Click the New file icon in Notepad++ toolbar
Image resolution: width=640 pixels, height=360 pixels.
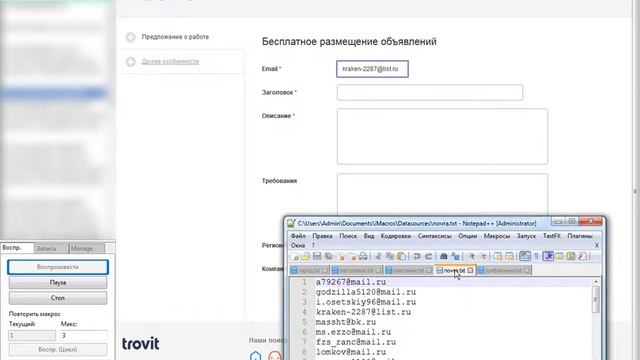294,256
